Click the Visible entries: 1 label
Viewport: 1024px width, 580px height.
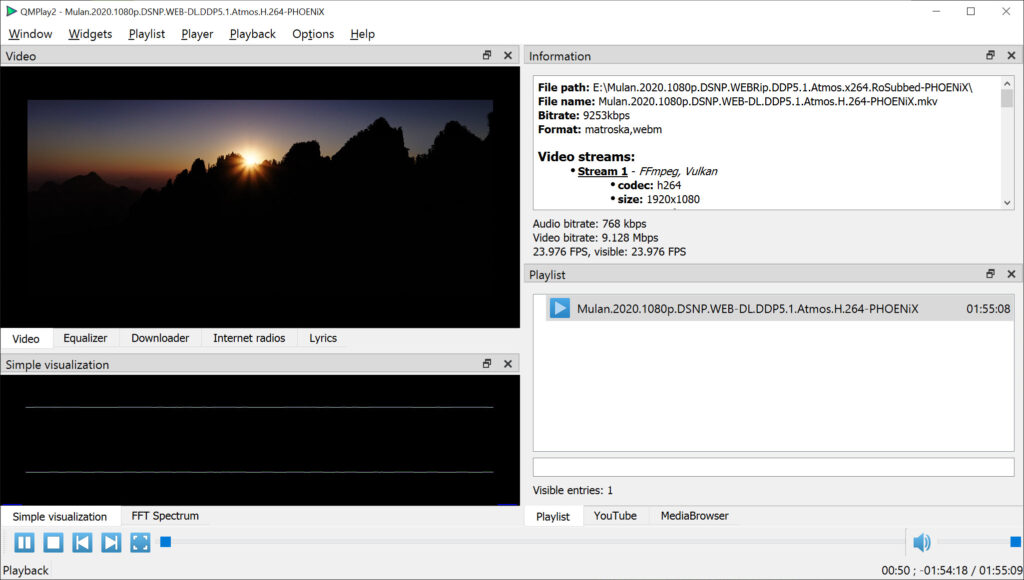tap(573, 490)
